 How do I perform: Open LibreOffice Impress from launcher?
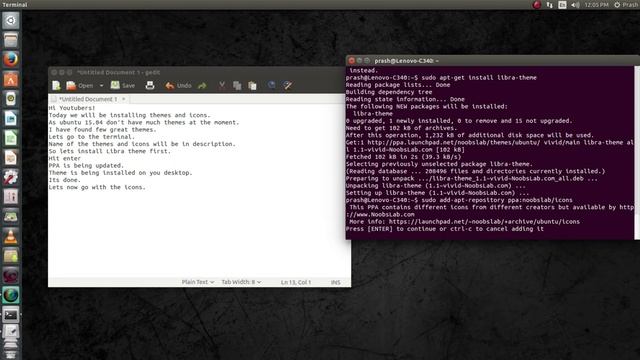point(11,158)
